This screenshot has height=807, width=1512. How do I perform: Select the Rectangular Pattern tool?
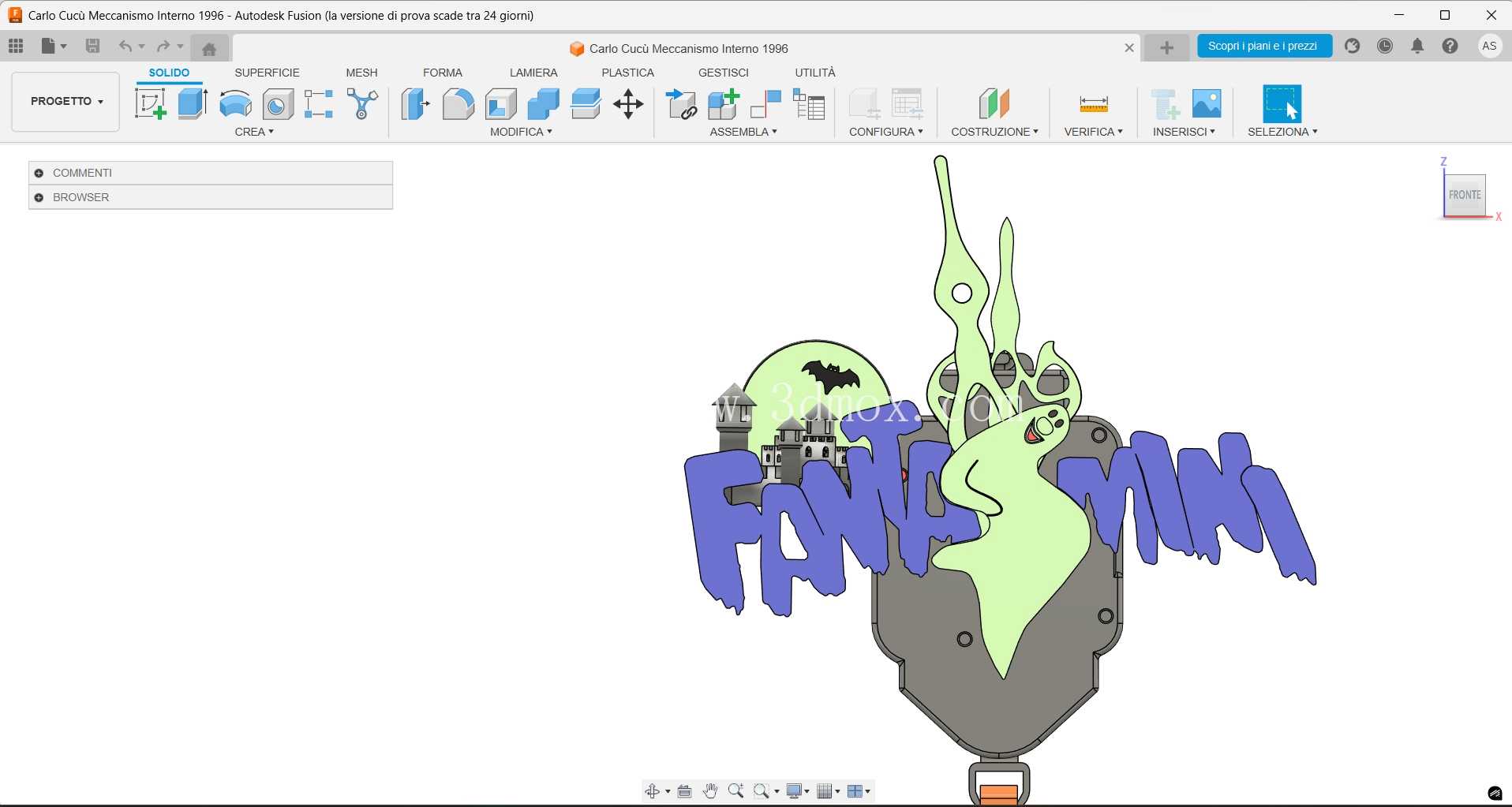coord(319,103)
